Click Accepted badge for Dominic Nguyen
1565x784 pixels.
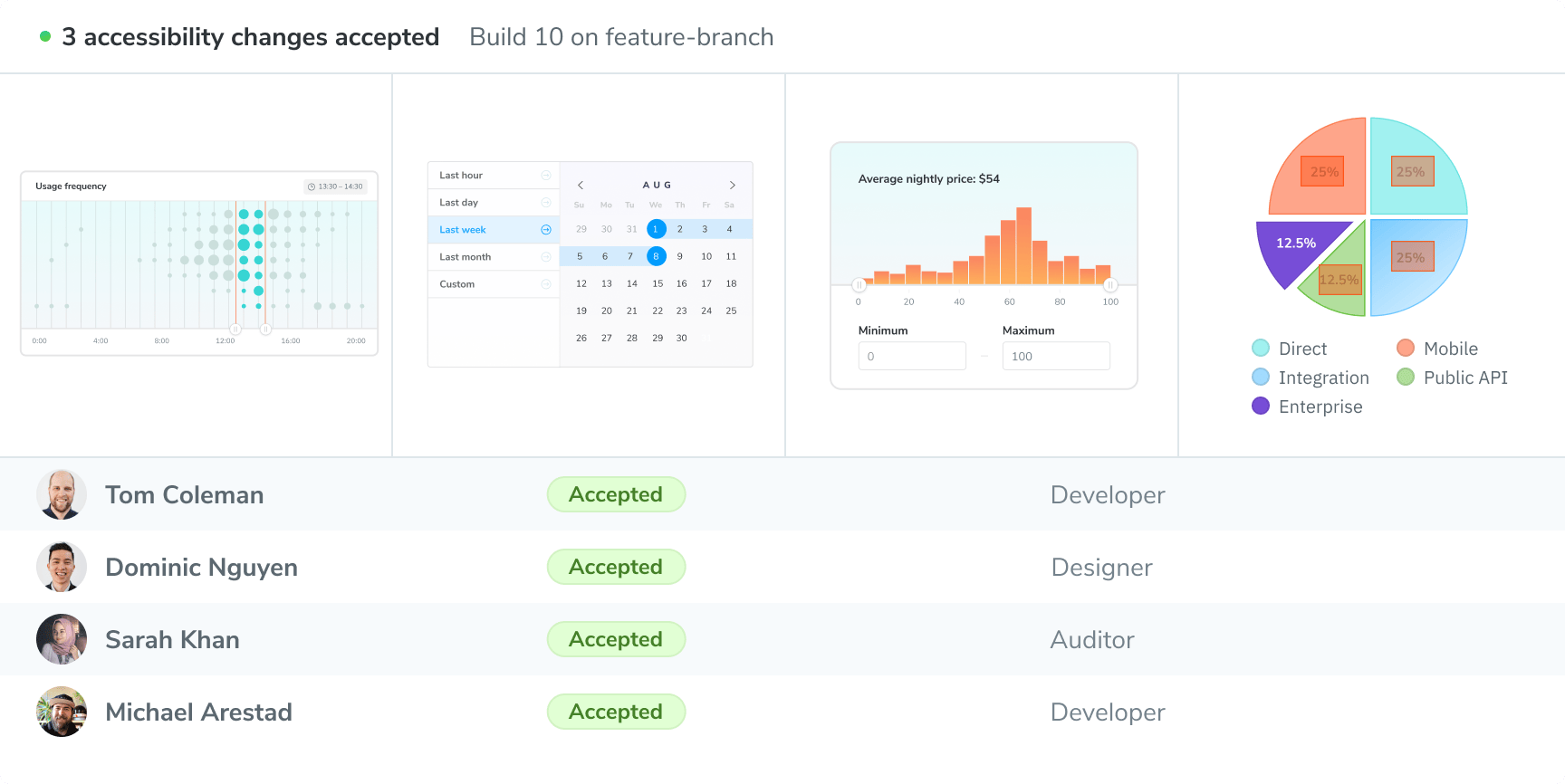pyautogui.click(x=616, y=567)
